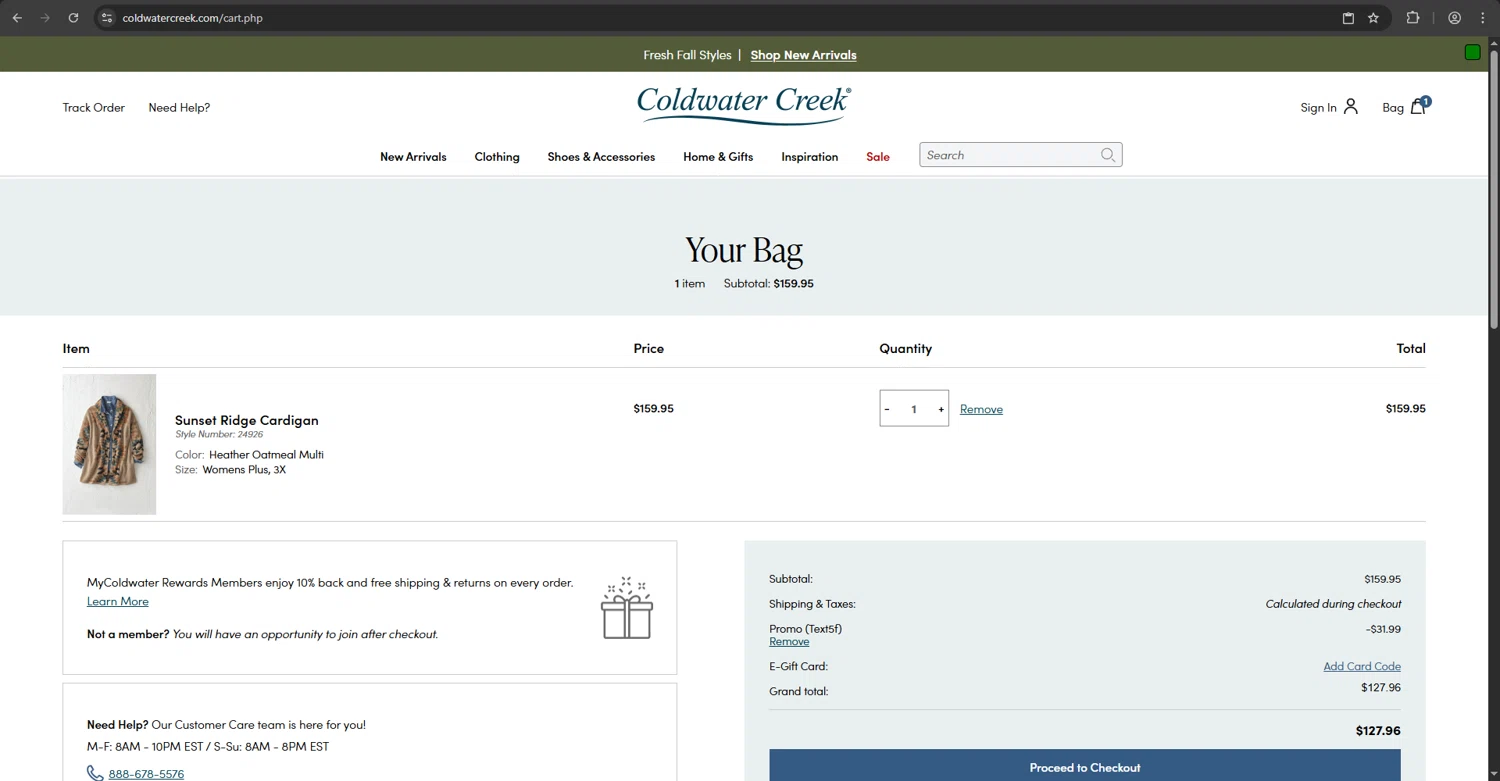
Task: Increase quantity with the plus button
Action: point(941,409)
